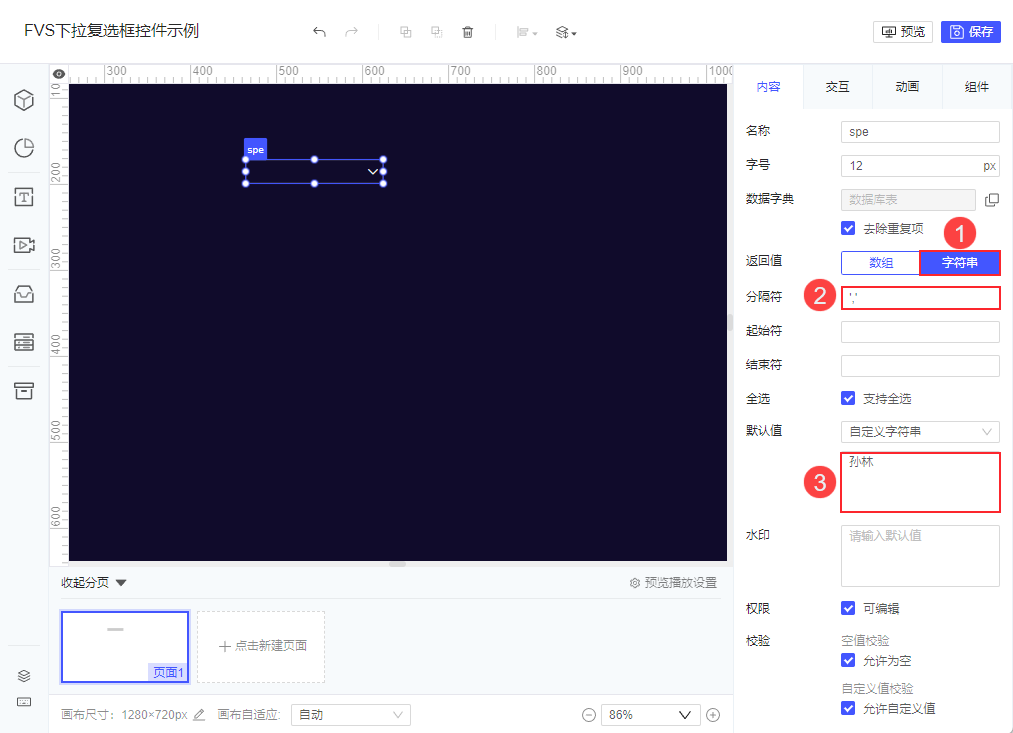Click the plus zoom in icon
The image size is (1013, 733).
pyautogui.click(x=713, y=715)
